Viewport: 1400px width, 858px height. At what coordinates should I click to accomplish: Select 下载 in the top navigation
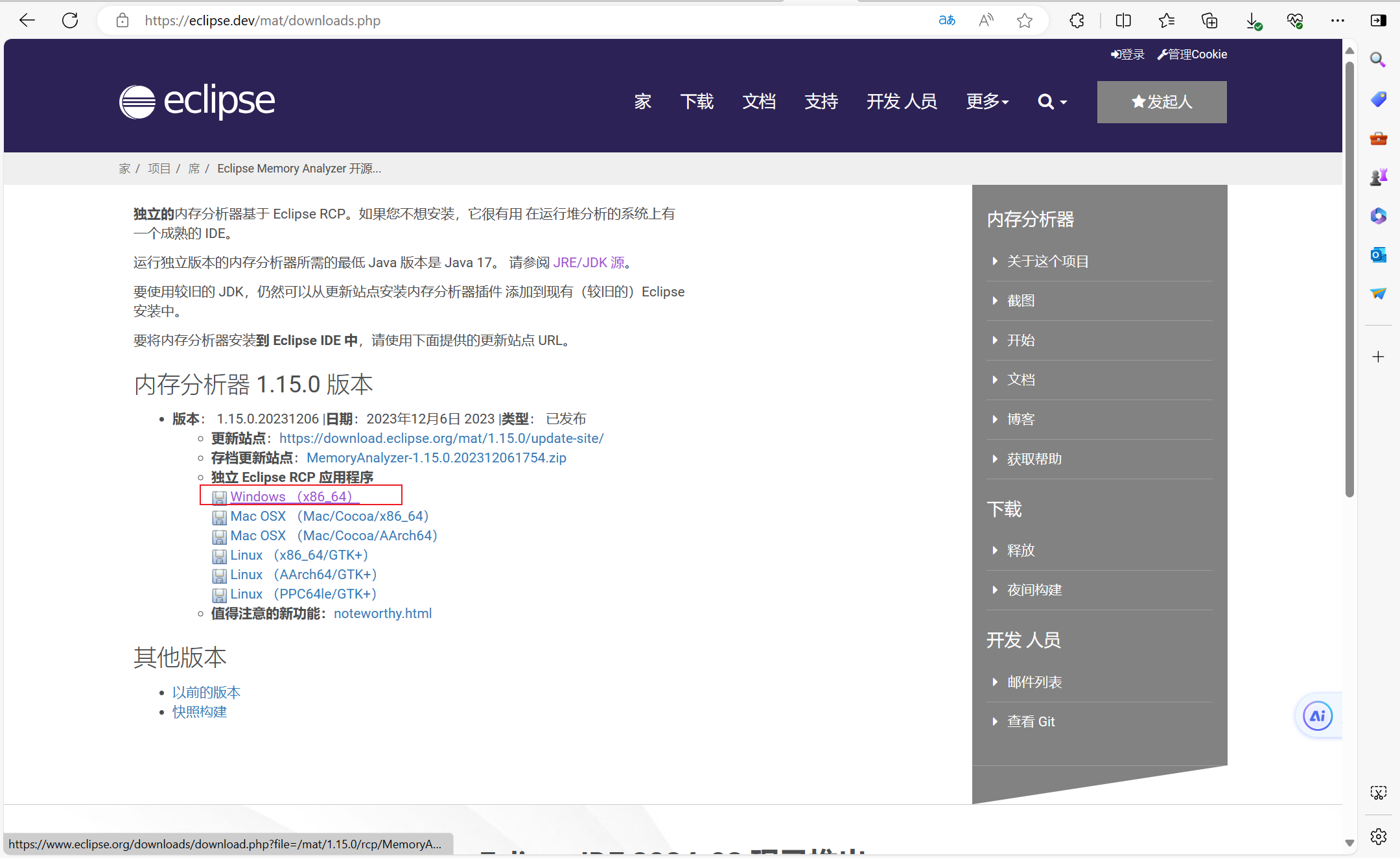coord(697,102)
